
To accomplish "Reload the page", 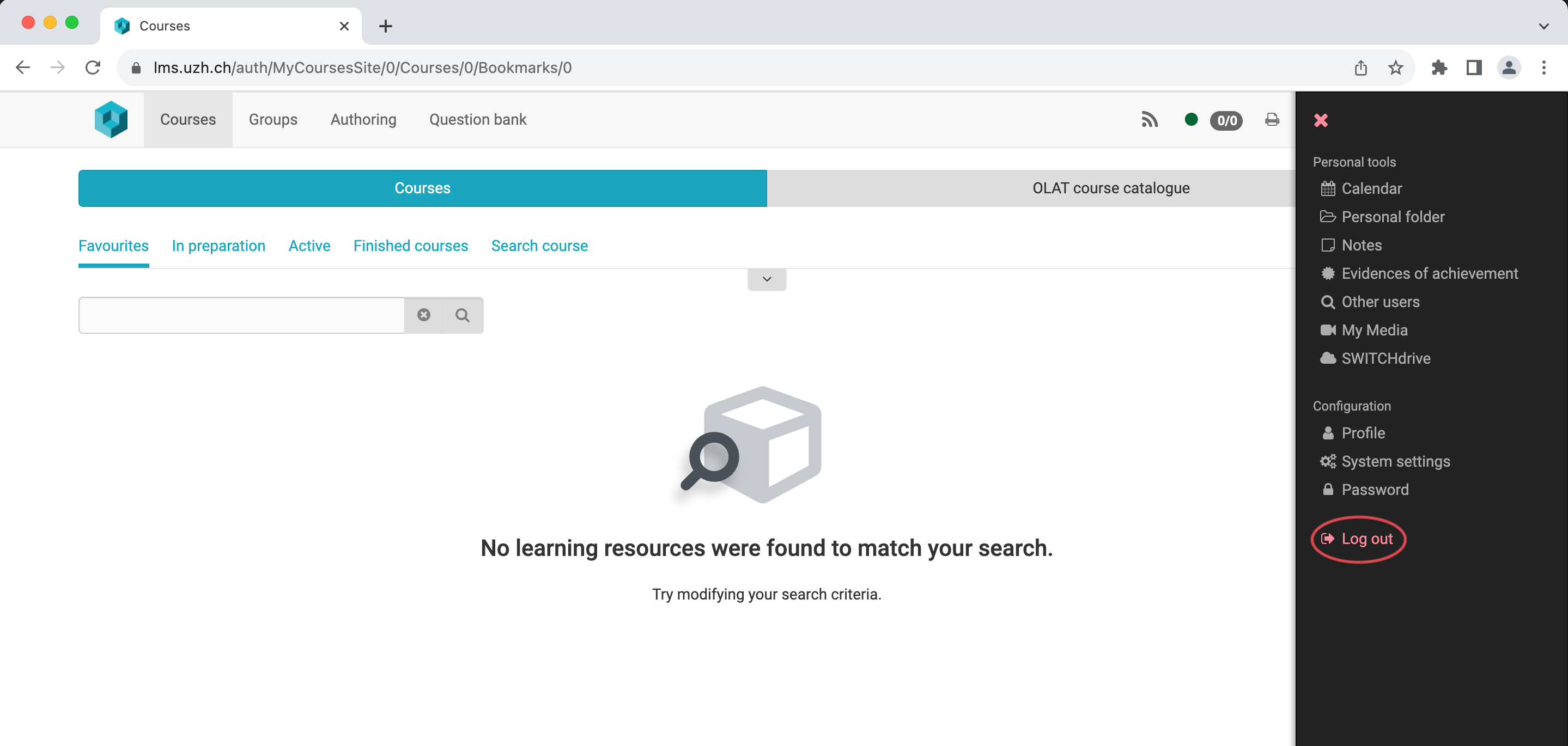I will coord(93,68).
